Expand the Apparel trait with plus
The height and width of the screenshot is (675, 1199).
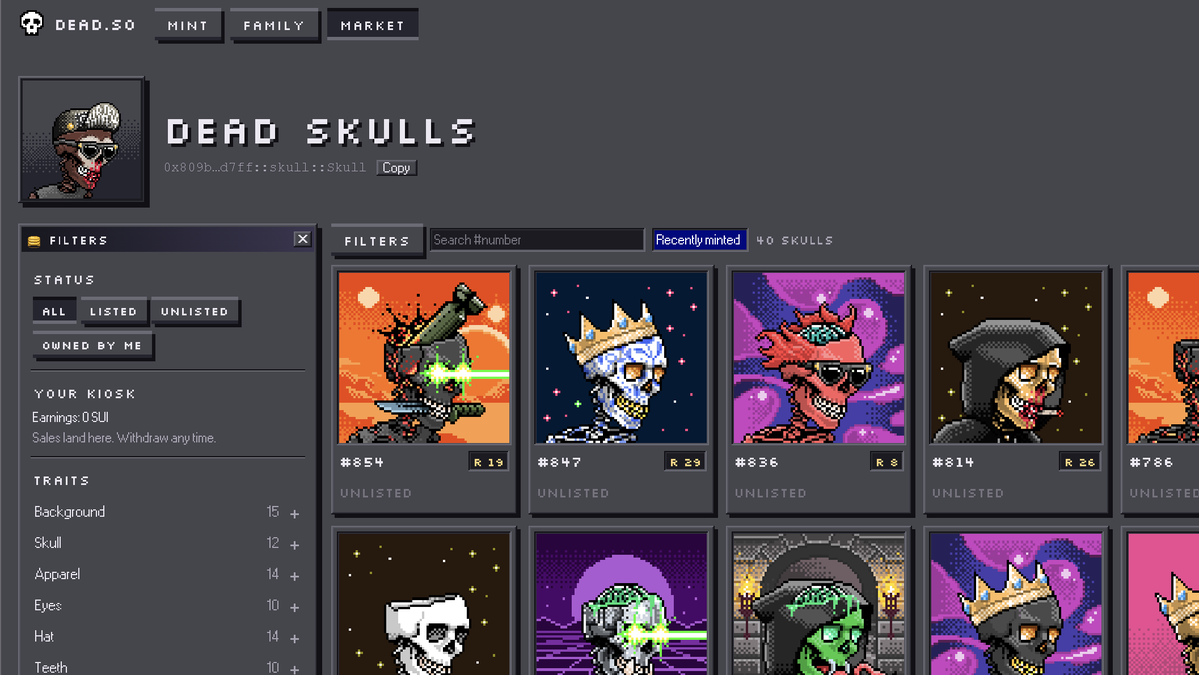click(294, 576)
